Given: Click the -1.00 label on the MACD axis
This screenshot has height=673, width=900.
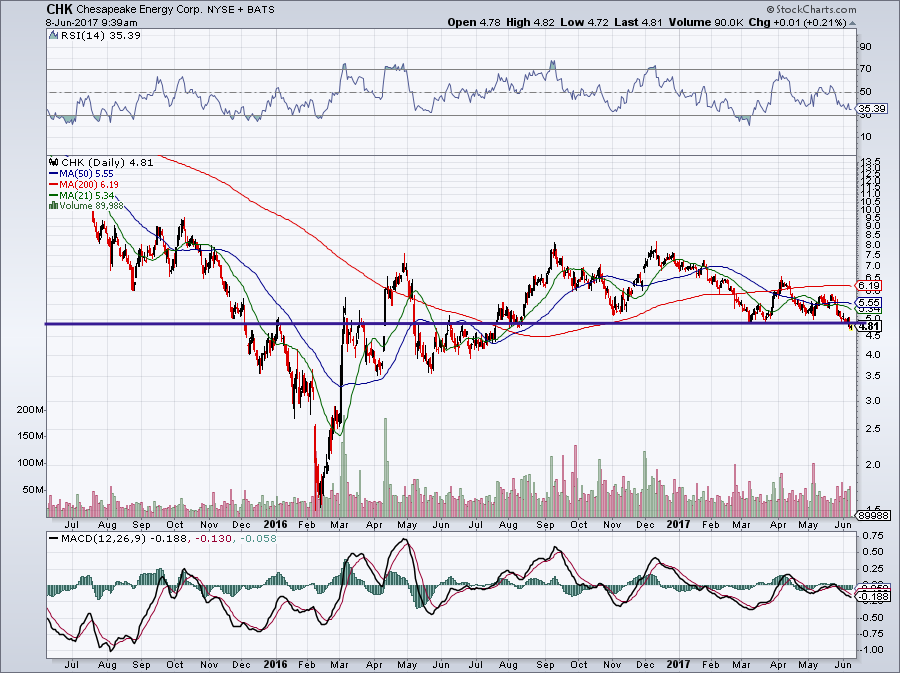Looking at the screenshot, I should (x=871, y=650).
